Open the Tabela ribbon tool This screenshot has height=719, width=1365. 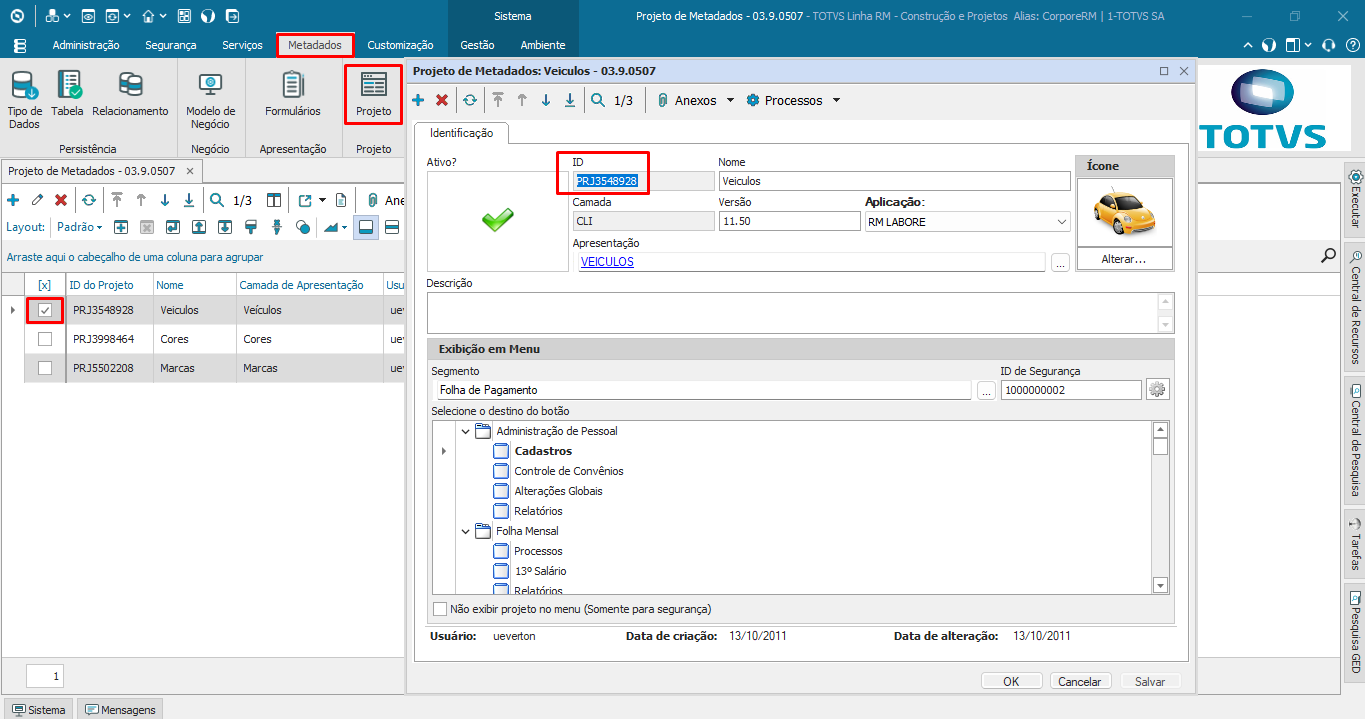[x=68, y=96]
